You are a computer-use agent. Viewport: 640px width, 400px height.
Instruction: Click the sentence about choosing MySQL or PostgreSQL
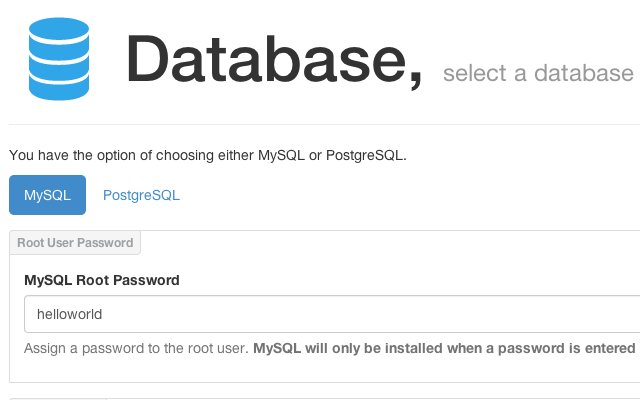tap(208, 156)
